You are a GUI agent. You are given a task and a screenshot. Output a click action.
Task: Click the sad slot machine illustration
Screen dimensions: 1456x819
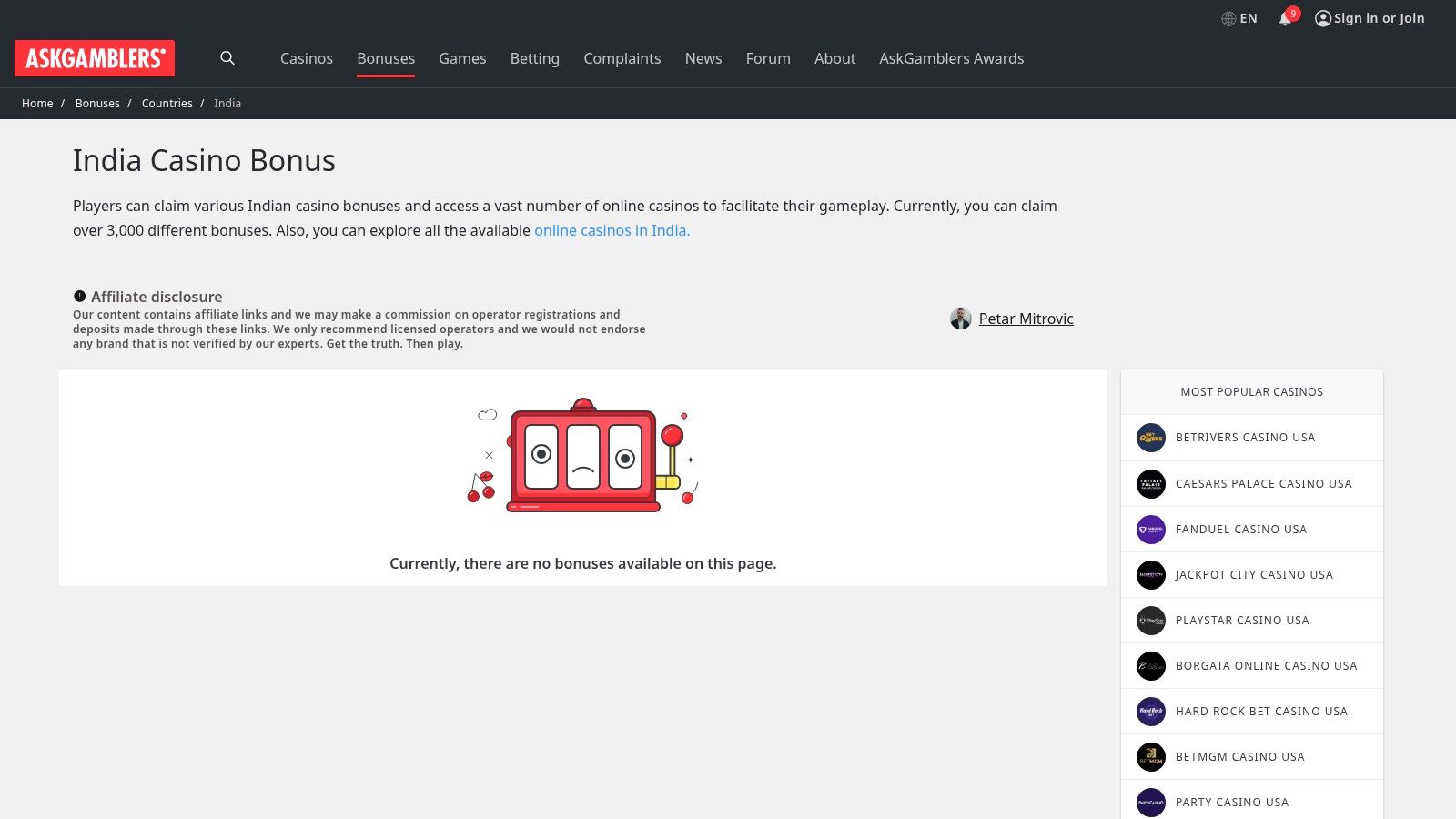pyautogui.click(x=583, y=455)
